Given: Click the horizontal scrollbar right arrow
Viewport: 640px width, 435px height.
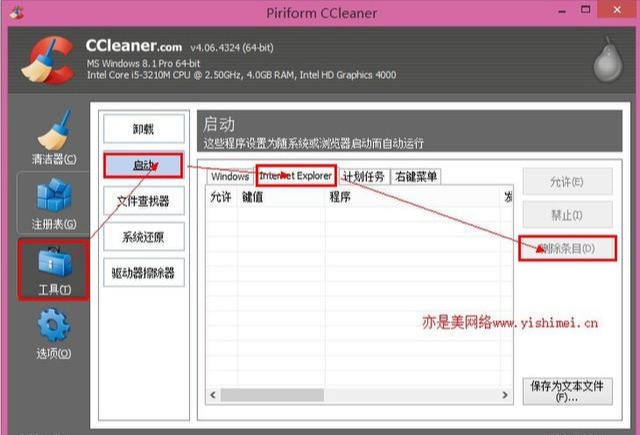Looking at the screenshot, I should point(505,395).
